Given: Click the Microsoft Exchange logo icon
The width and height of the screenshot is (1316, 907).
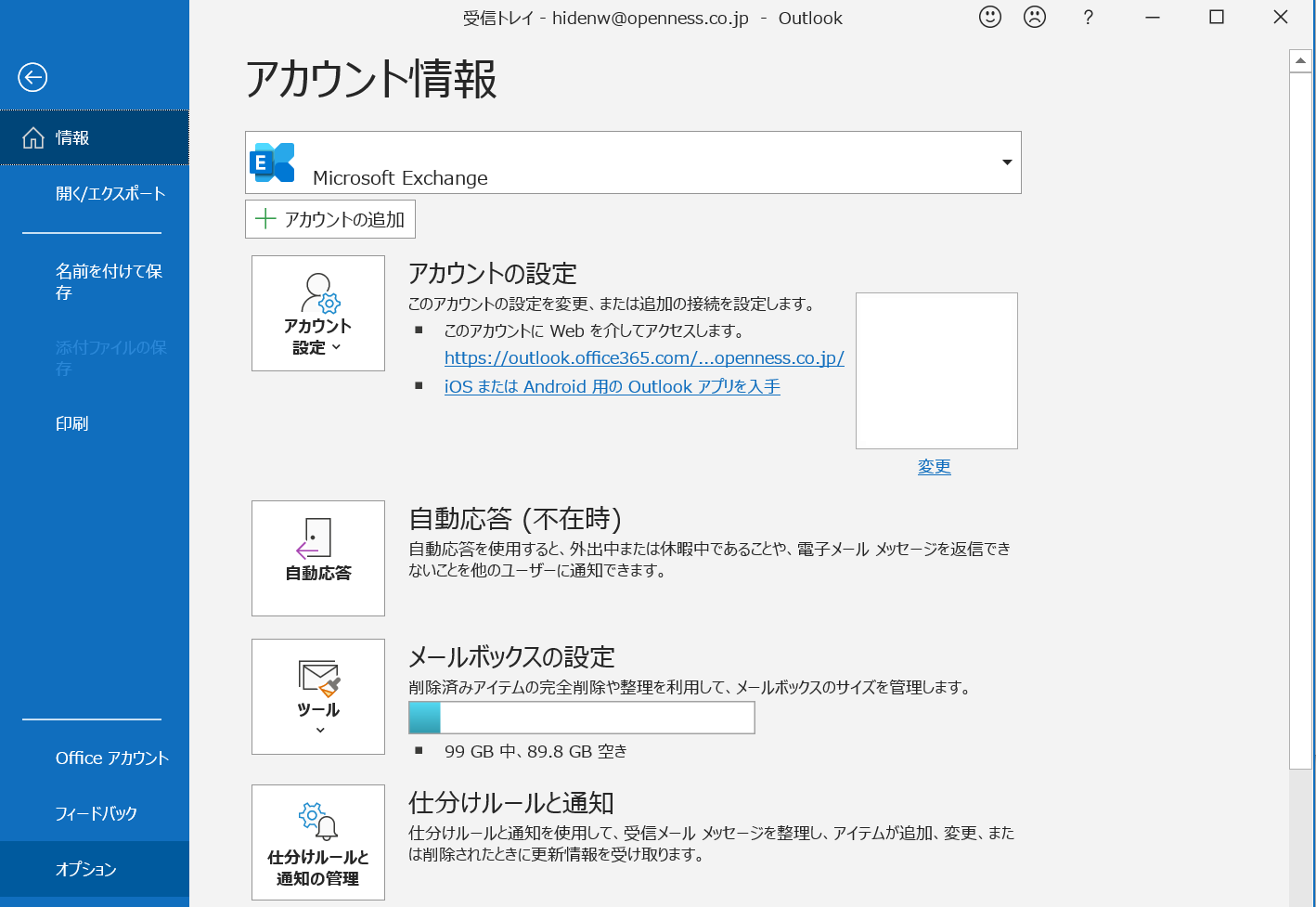Looking at the screenshot, I should [273, 162].
